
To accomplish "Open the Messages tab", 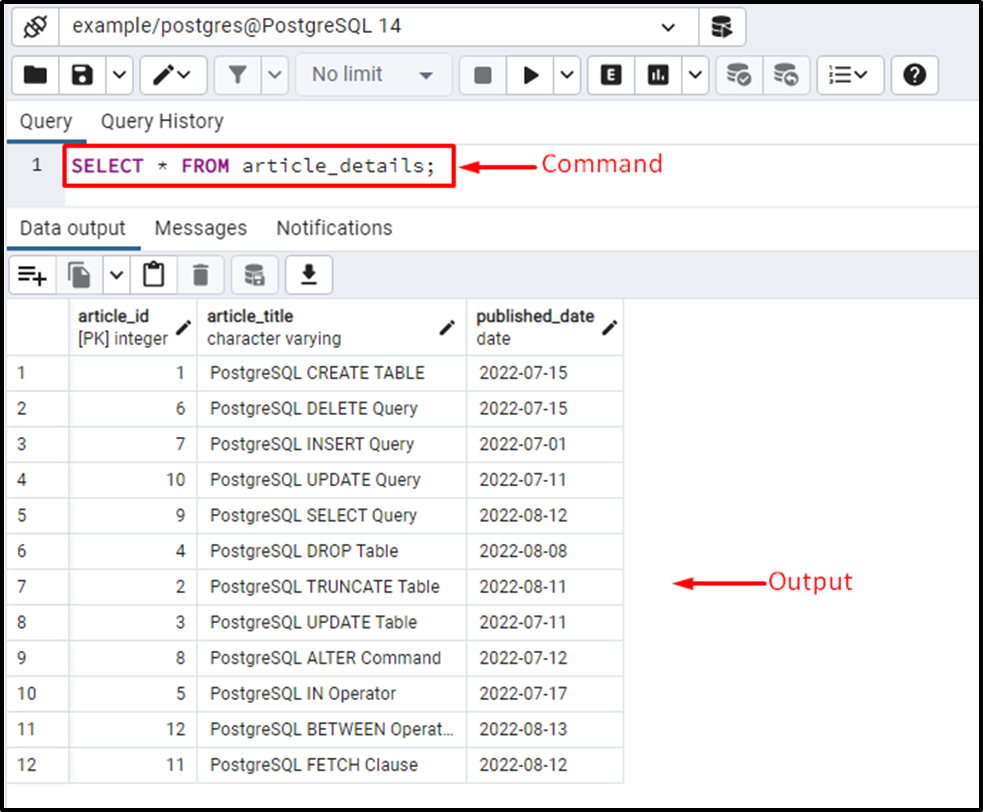I will [200, 228].
